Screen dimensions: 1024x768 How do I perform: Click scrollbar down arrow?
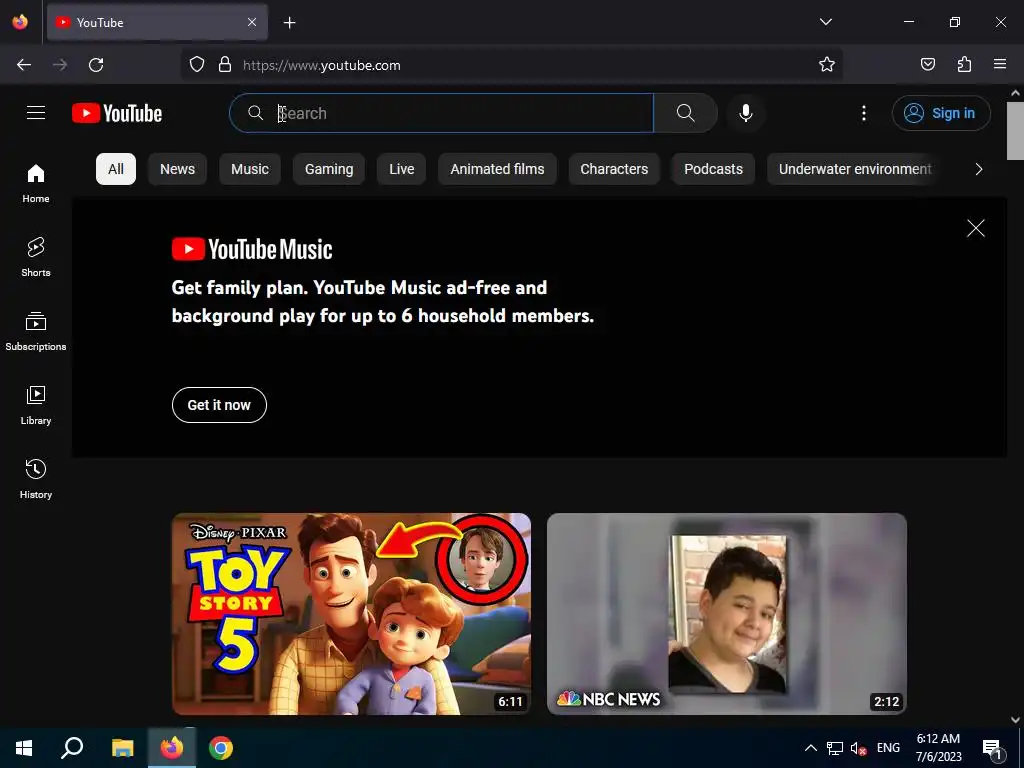[1015, 719]
